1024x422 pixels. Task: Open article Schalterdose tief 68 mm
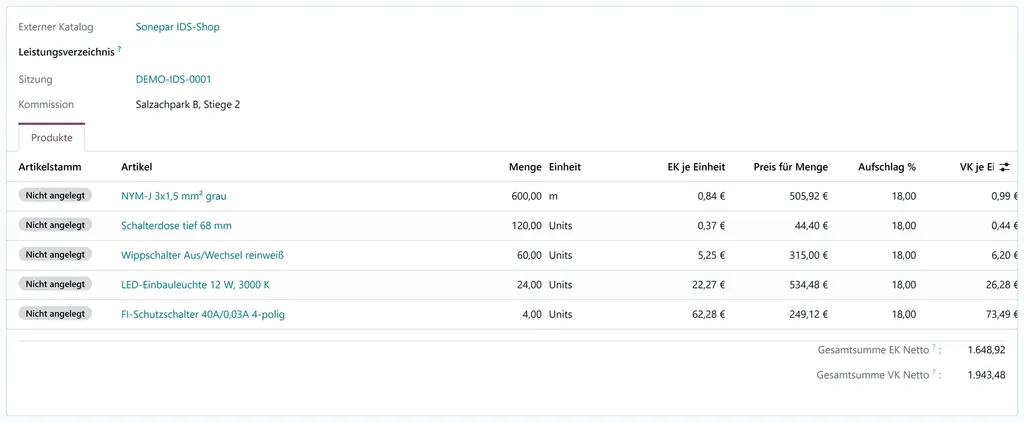pos(176,225)
